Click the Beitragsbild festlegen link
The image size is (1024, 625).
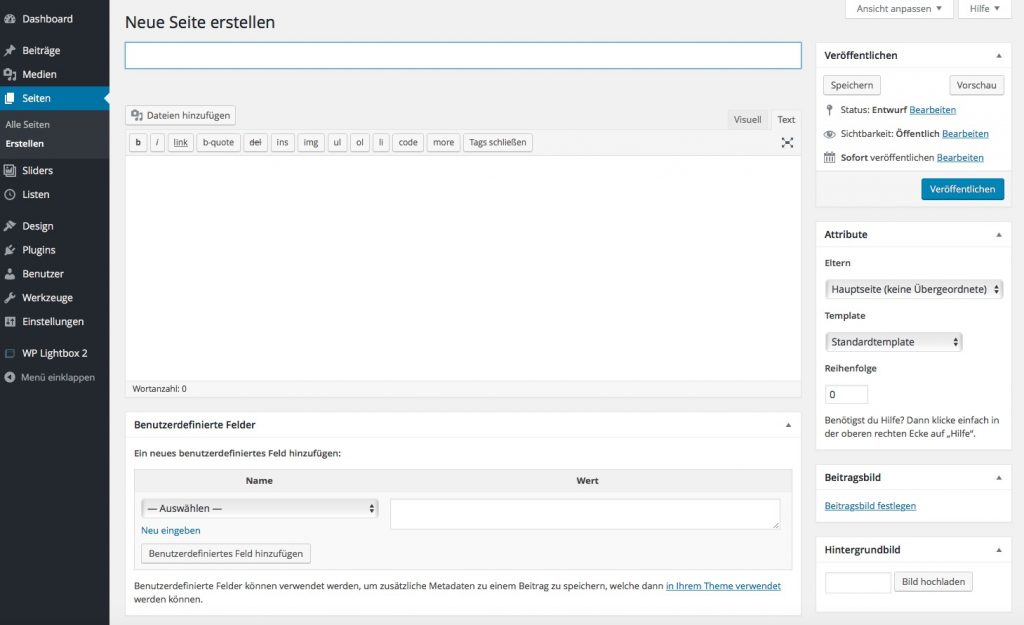pos(870,506)
